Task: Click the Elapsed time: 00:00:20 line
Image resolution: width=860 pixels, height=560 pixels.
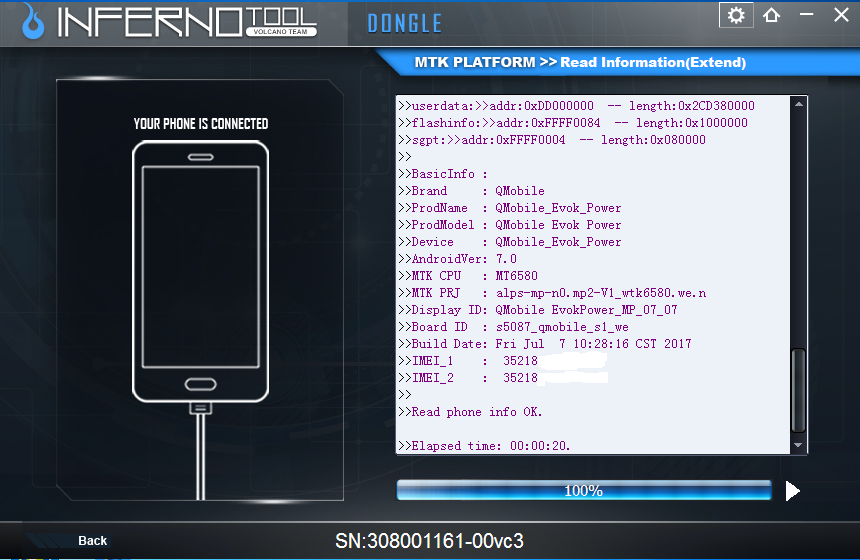Action: point(484,446)
